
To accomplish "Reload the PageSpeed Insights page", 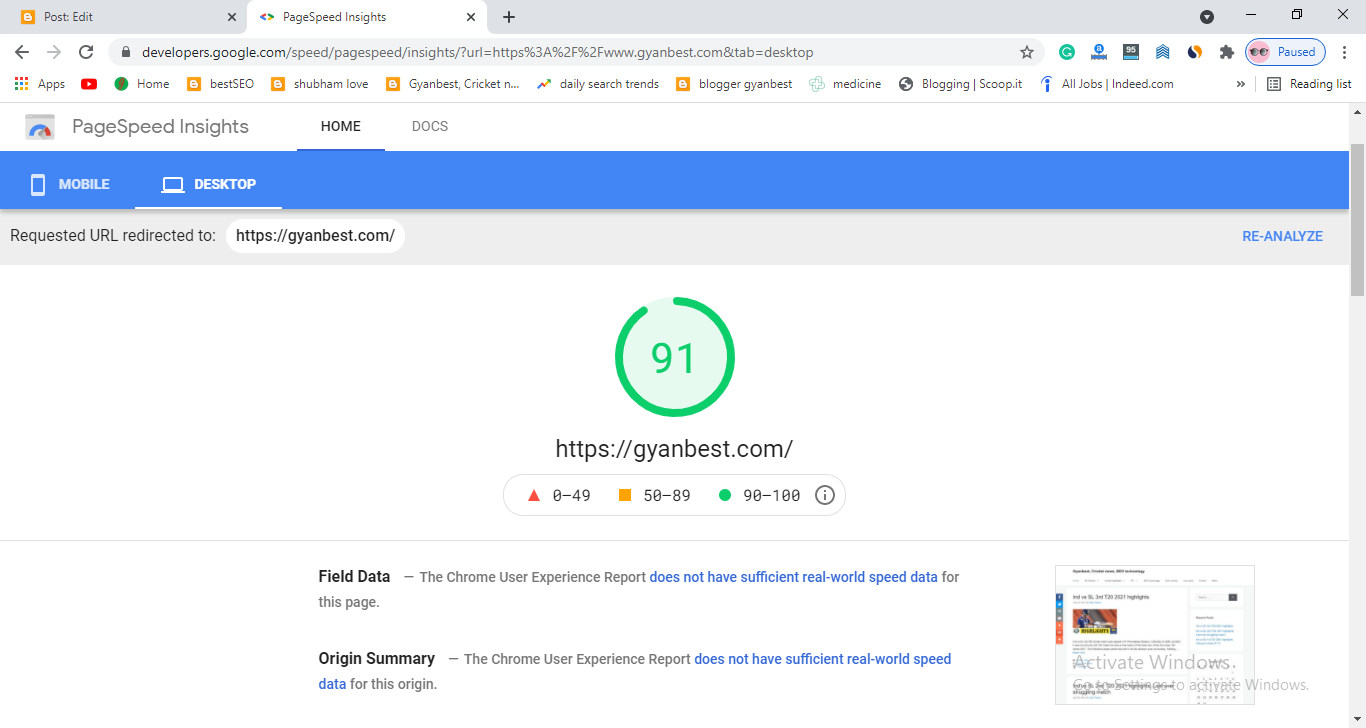I will coord(86,52).
